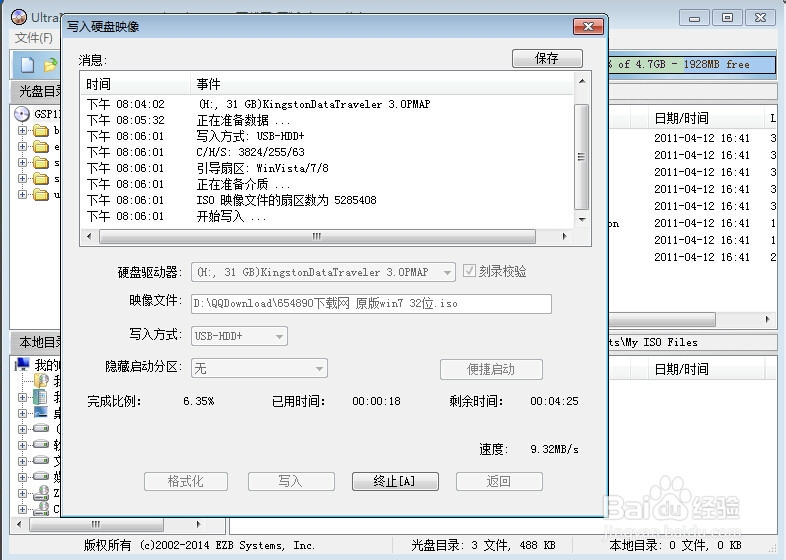Expand the Z optical drive node
The width and height of the screenshot is (786, 560).
click(23, 493)
